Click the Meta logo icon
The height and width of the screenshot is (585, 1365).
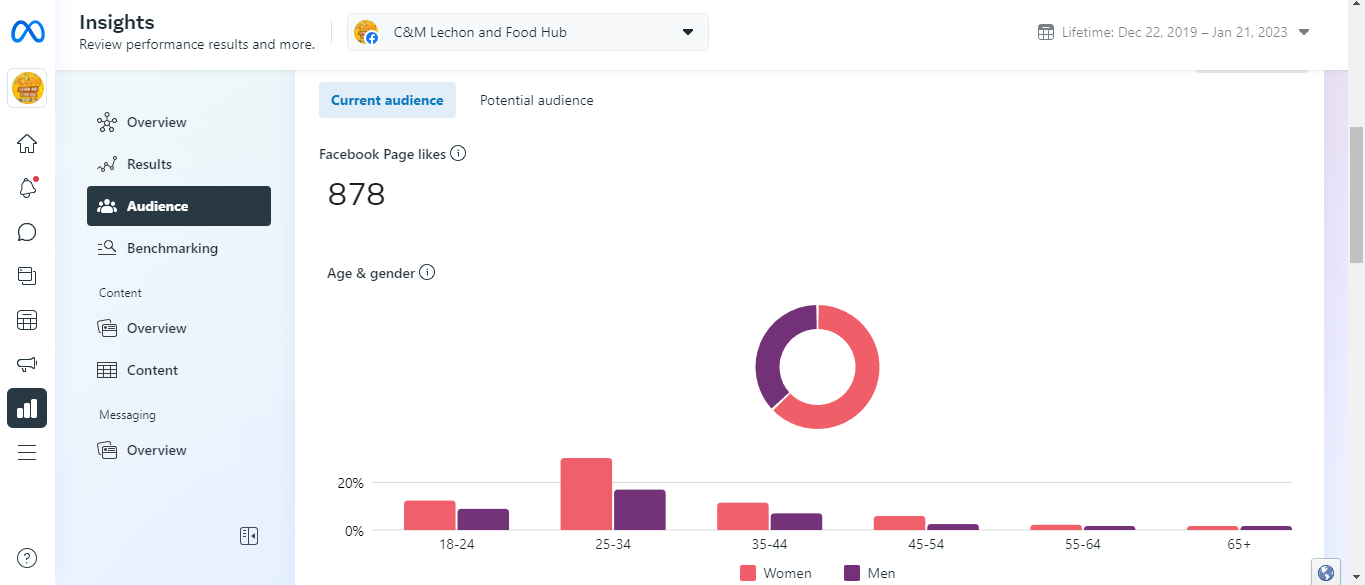coord(28,32)
